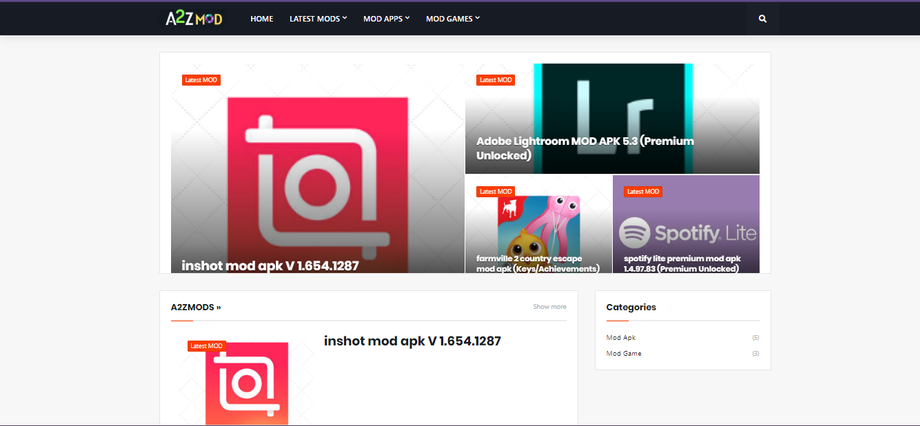Expand the MOD GAMES dropdown menu
The width and height of the screenshot is (920, 426).
[453, 19]
